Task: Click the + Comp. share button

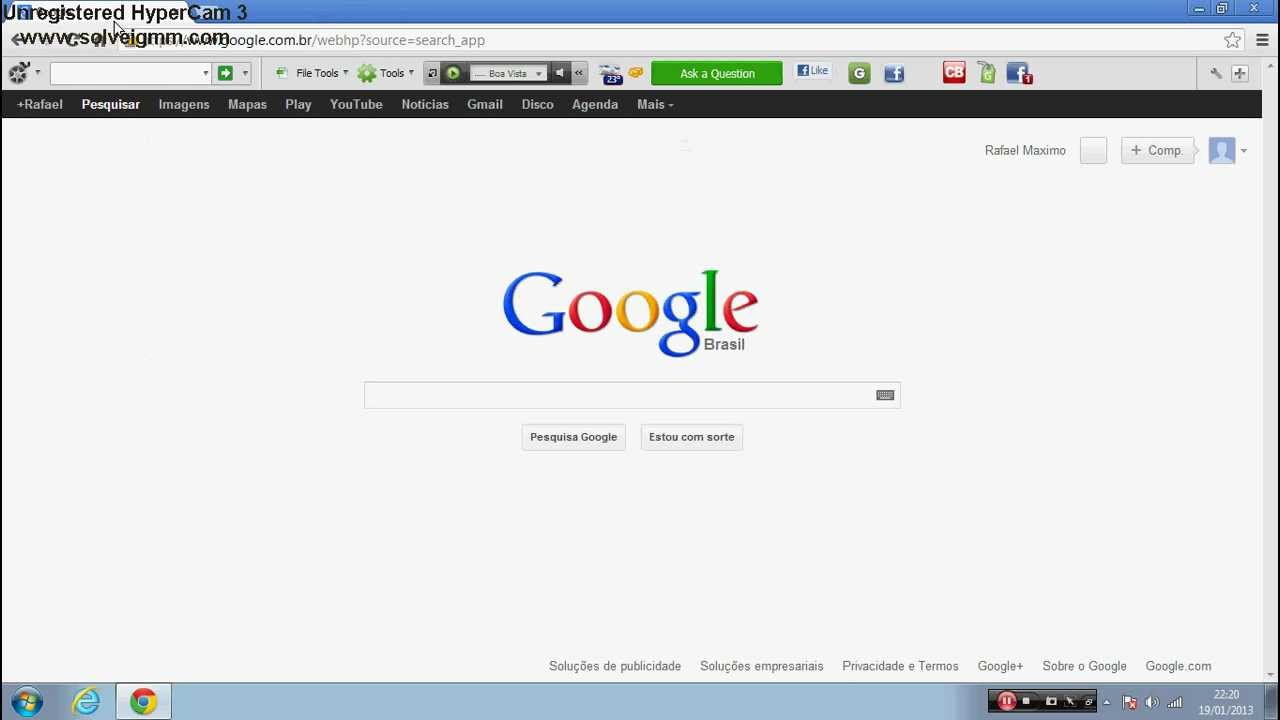Action: coord(1157,150)
